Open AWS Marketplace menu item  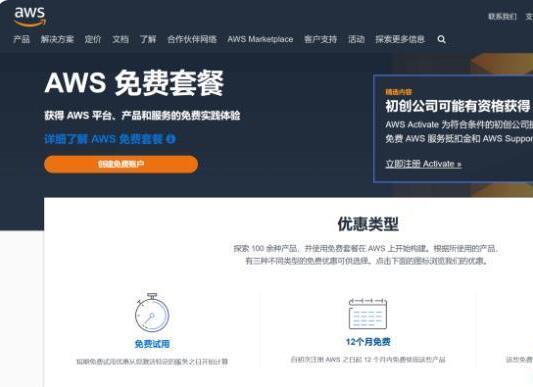click(x=260, y=39)
